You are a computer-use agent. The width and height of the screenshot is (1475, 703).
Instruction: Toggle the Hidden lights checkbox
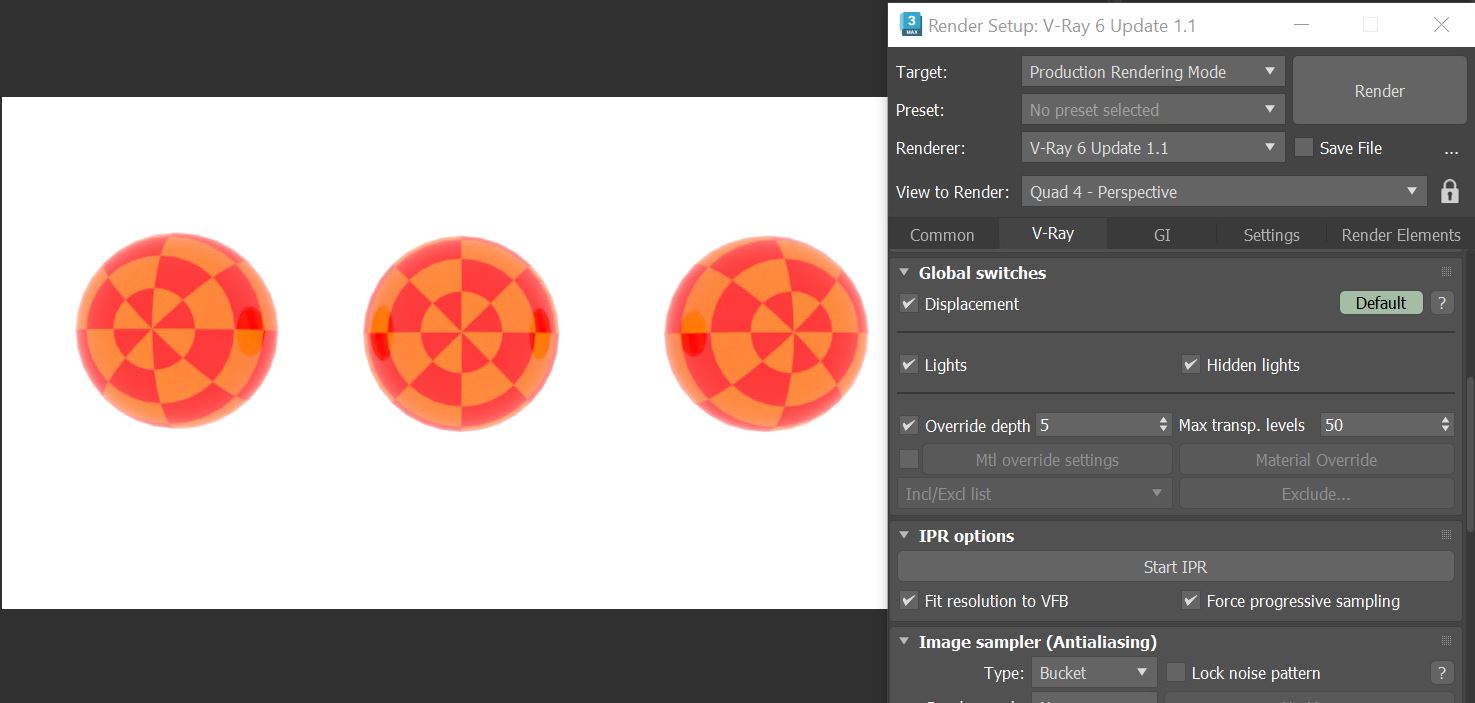click(1190, 365)
